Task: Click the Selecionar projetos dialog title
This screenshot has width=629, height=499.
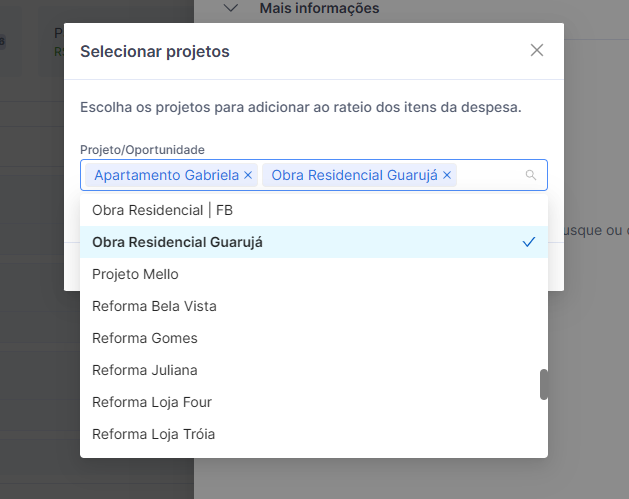Action: [x=154, y=50]
